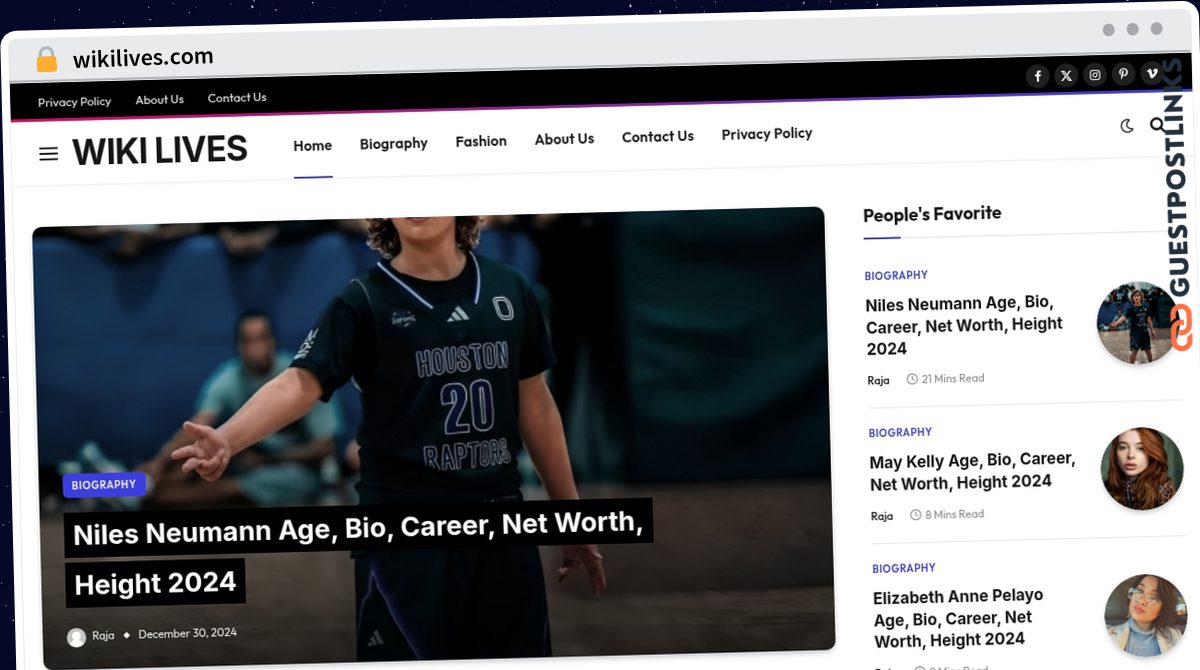Open the featured Niles Neumann headline
Screen dimensions: 1200x670
357,553
